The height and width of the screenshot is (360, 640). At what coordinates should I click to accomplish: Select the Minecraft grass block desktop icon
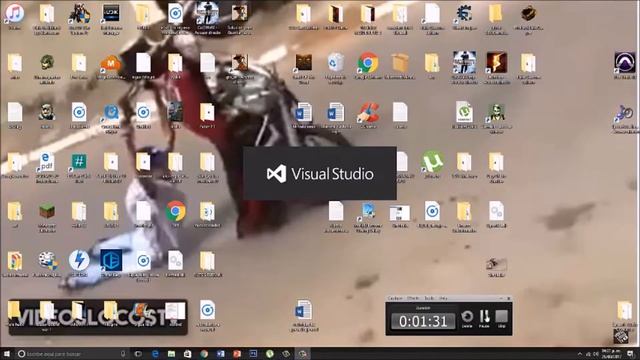pyautogui.click(x=47, y=211)
